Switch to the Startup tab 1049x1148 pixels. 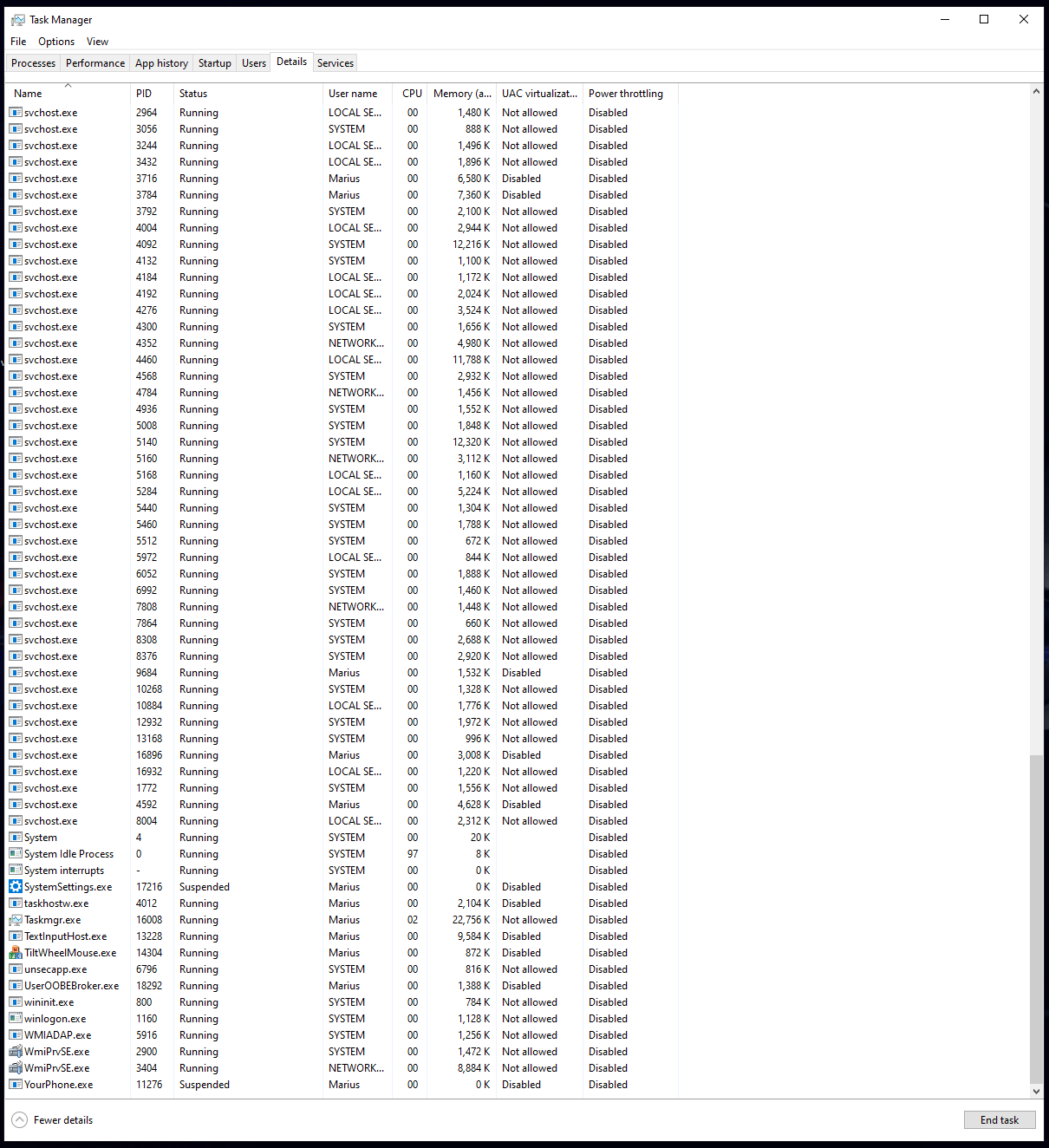click(x=214, y=63)
